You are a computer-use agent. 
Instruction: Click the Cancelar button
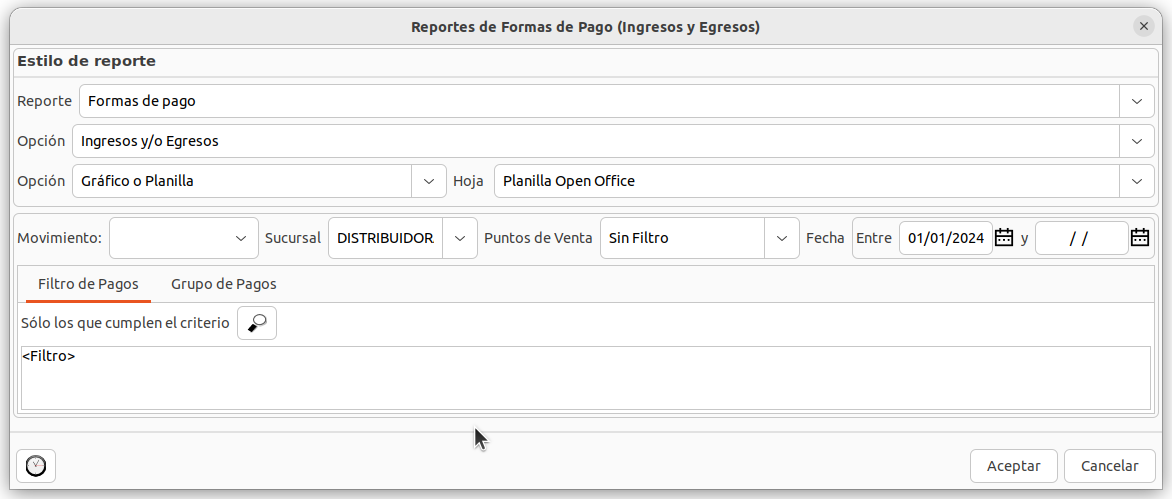tap(1110, 466)
